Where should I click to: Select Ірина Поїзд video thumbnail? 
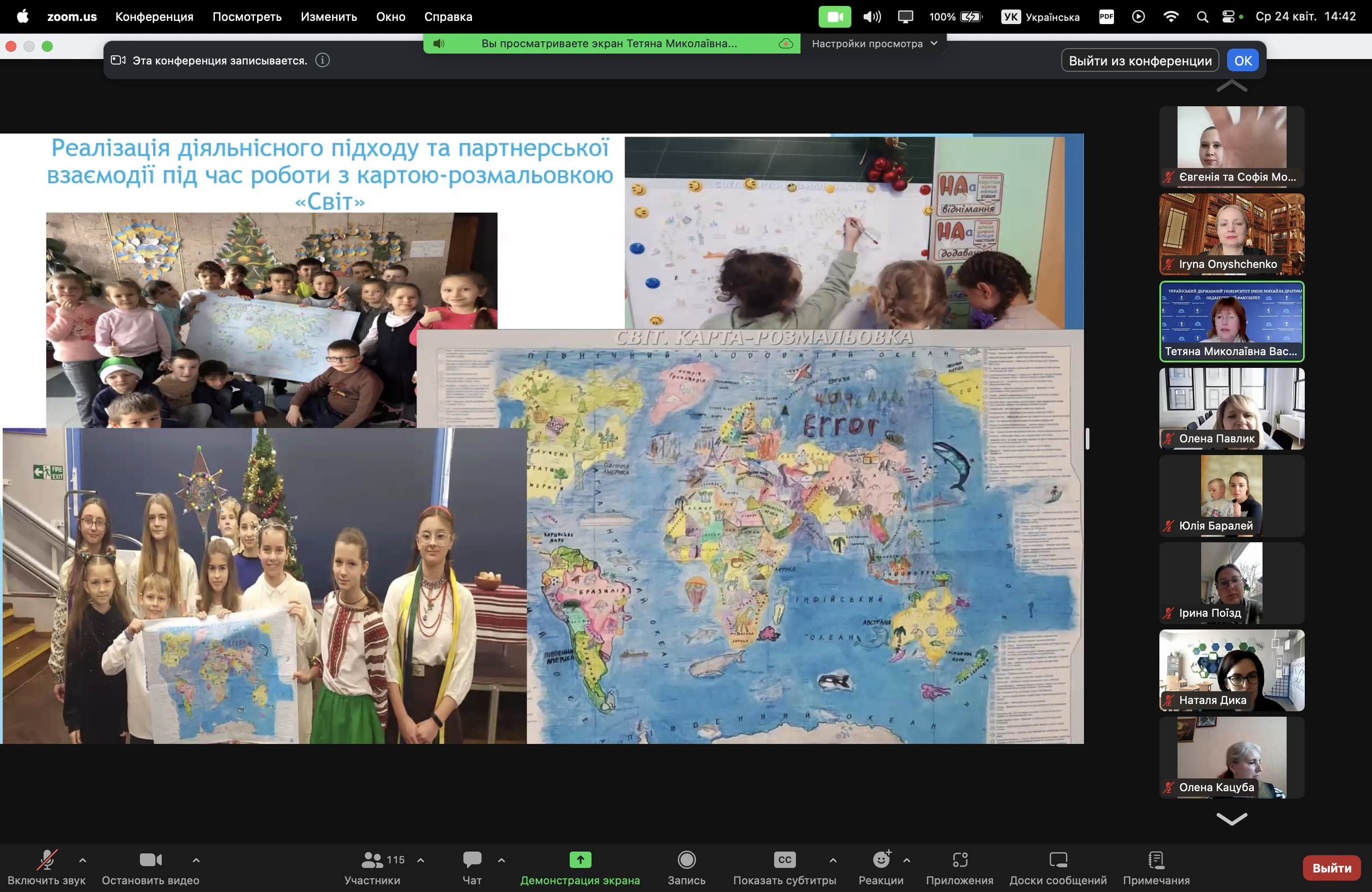pyautogui.click(x=1232, y=583)
